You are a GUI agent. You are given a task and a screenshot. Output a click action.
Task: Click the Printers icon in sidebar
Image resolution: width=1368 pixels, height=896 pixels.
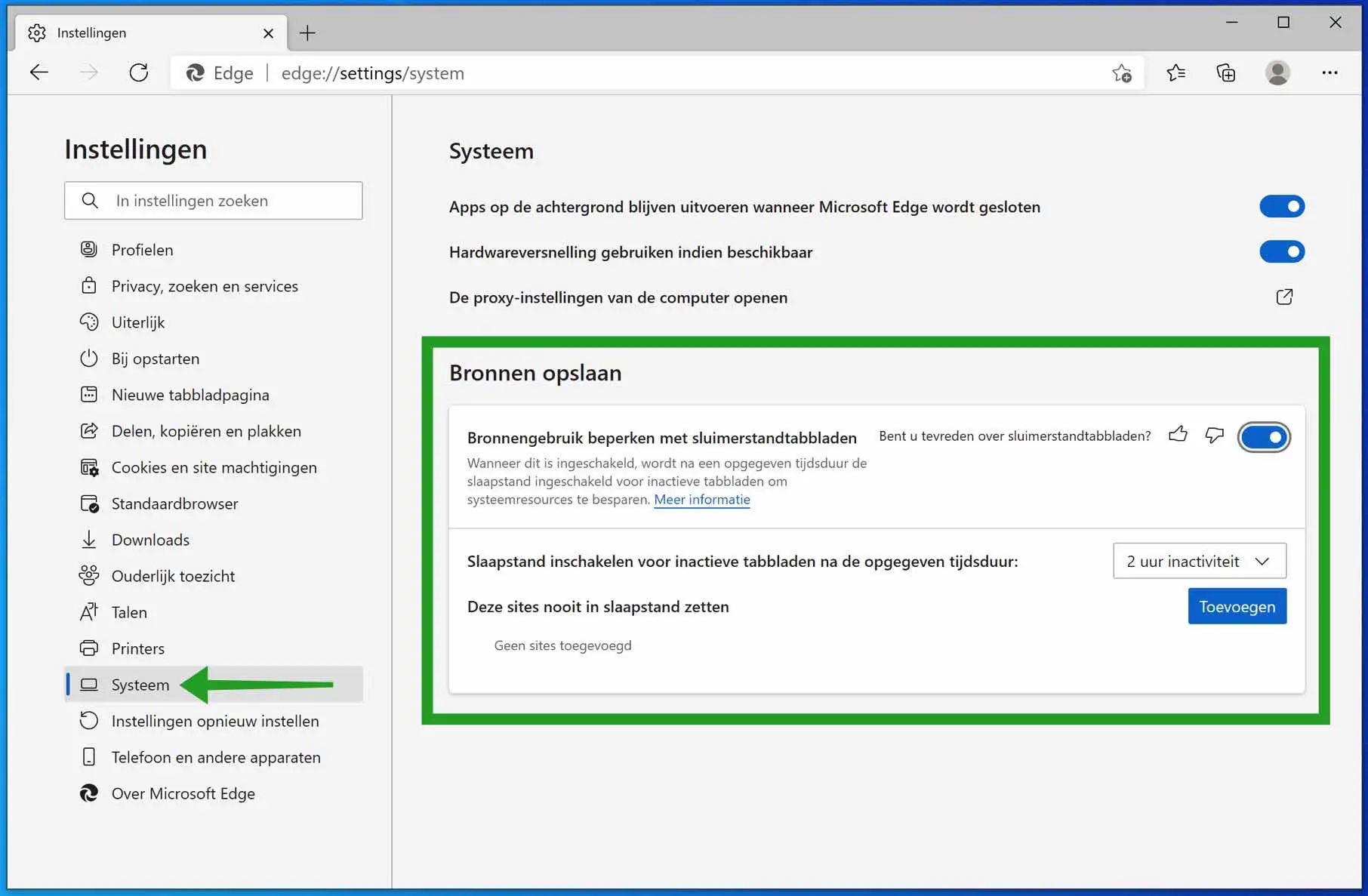point(89,648)
